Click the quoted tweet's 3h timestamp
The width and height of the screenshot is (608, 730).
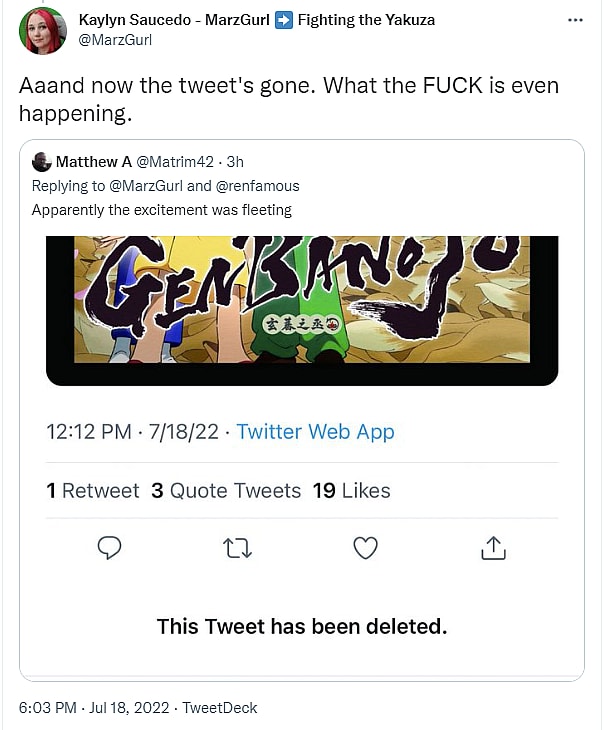(x=234, y=162)
